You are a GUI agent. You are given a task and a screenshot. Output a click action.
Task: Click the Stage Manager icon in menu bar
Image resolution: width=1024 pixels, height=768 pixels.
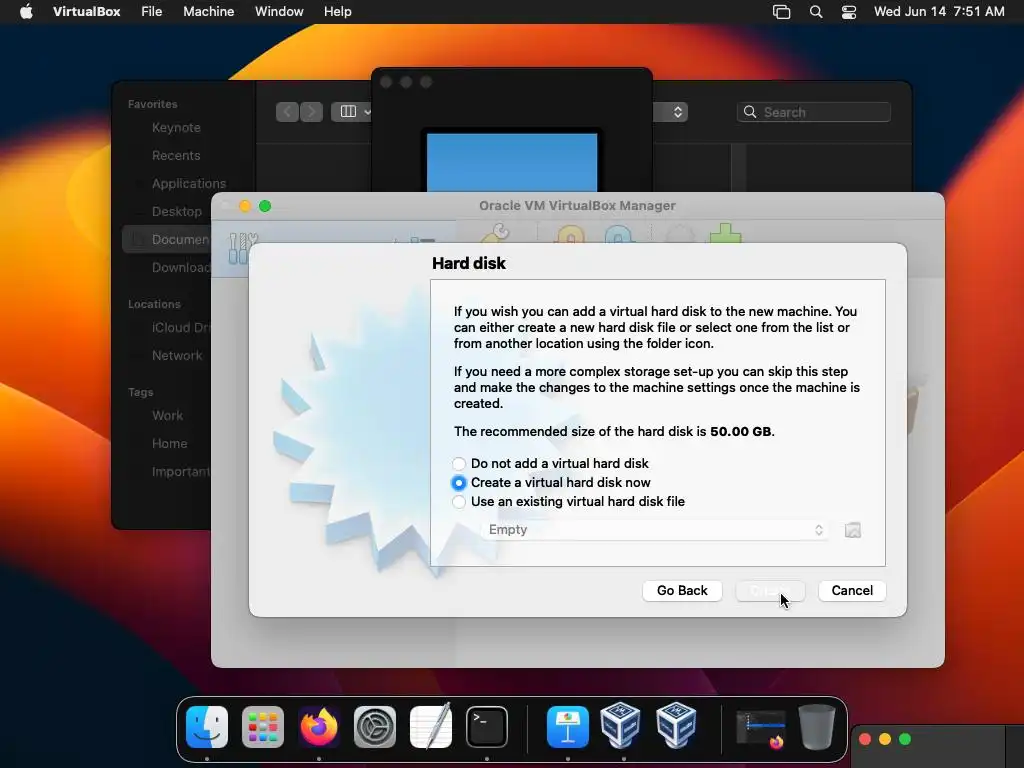pyautogui.click(x=781, y=12)
